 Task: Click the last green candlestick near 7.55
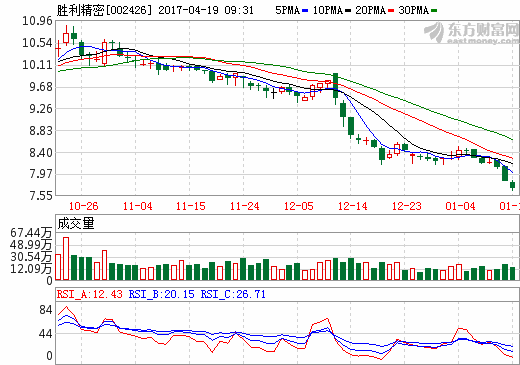pyautogui.click(x=513, y=185)
